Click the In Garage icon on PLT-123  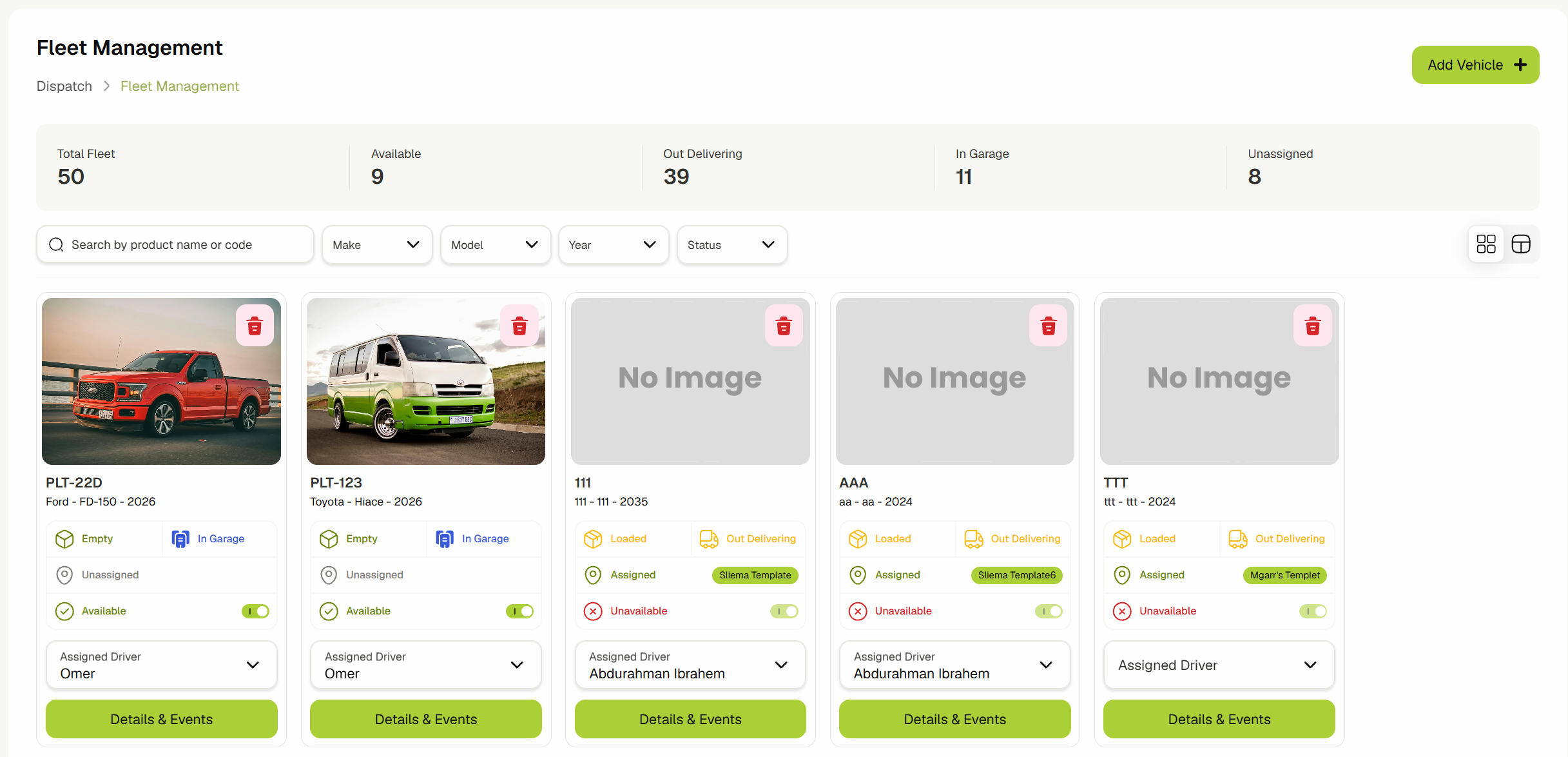coord(445,538)
